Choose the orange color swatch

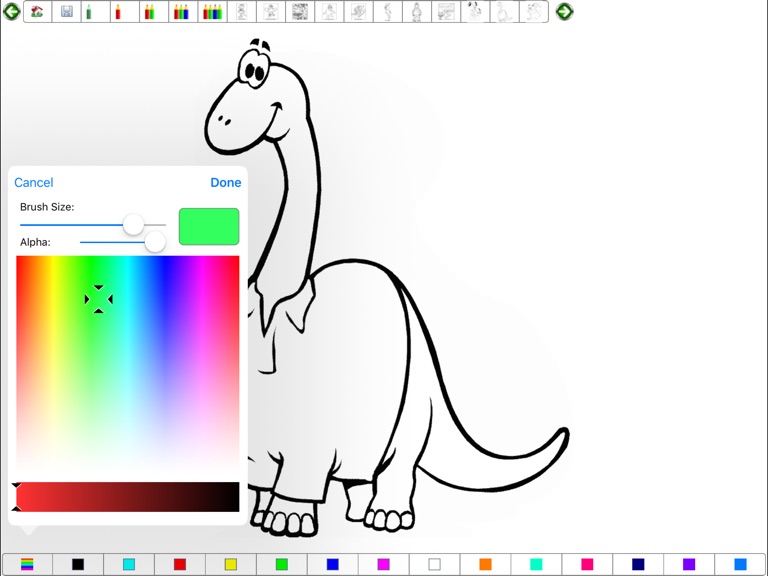[485, 564]
